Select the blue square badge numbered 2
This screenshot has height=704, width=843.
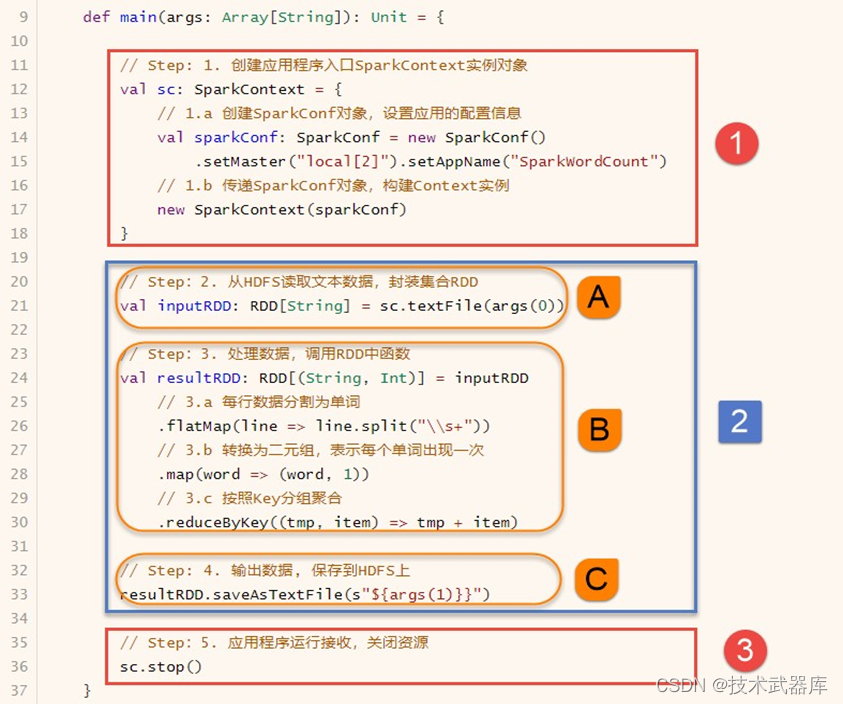click(740, 422)
